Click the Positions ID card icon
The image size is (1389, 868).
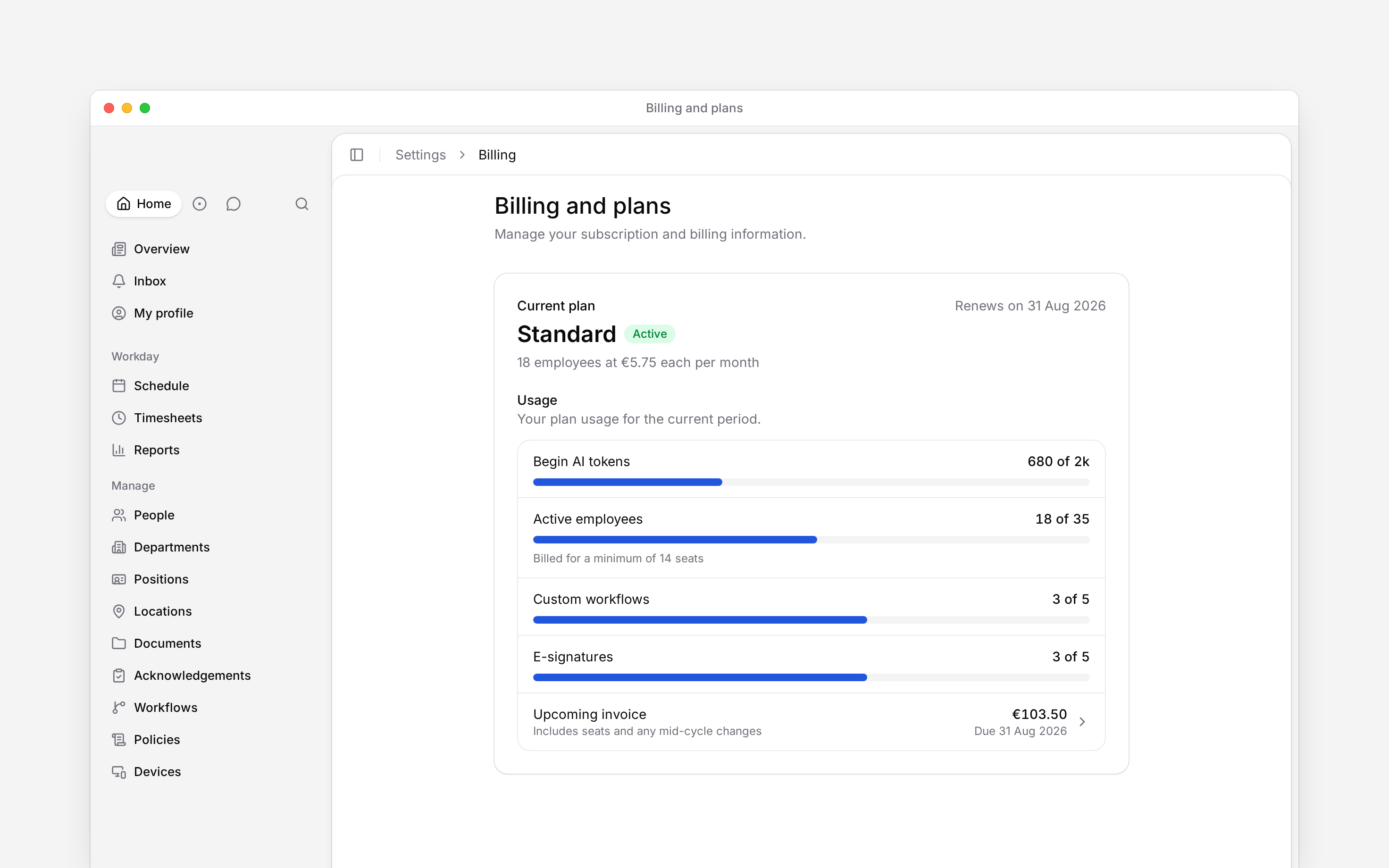[119, 579]
